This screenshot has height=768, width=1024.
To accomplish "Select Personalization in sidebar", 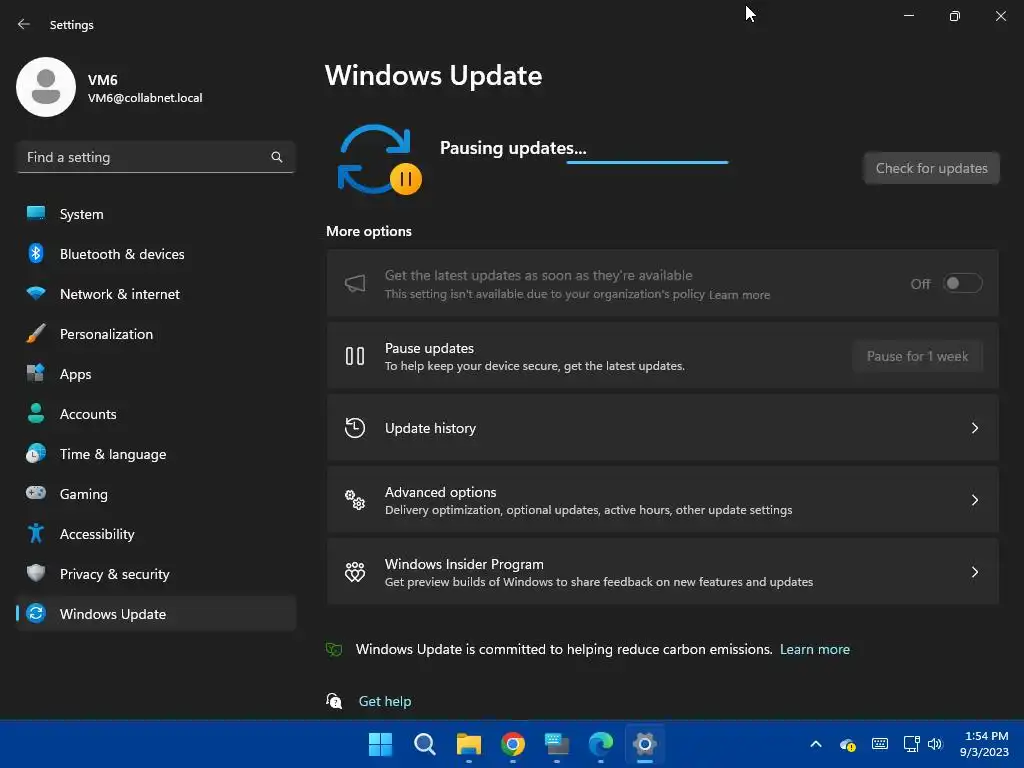I will click(156, 334).
